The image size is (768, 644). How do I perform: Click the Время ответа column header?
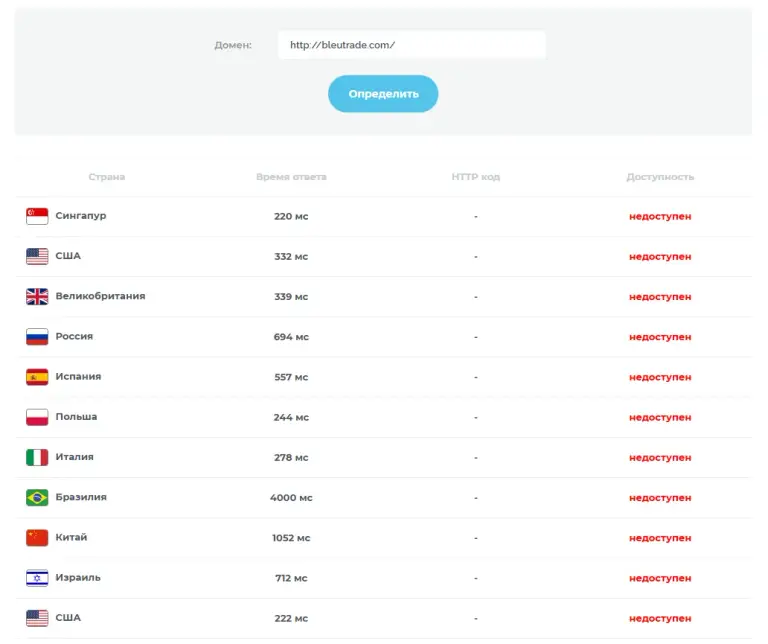(x=291, y=177)
